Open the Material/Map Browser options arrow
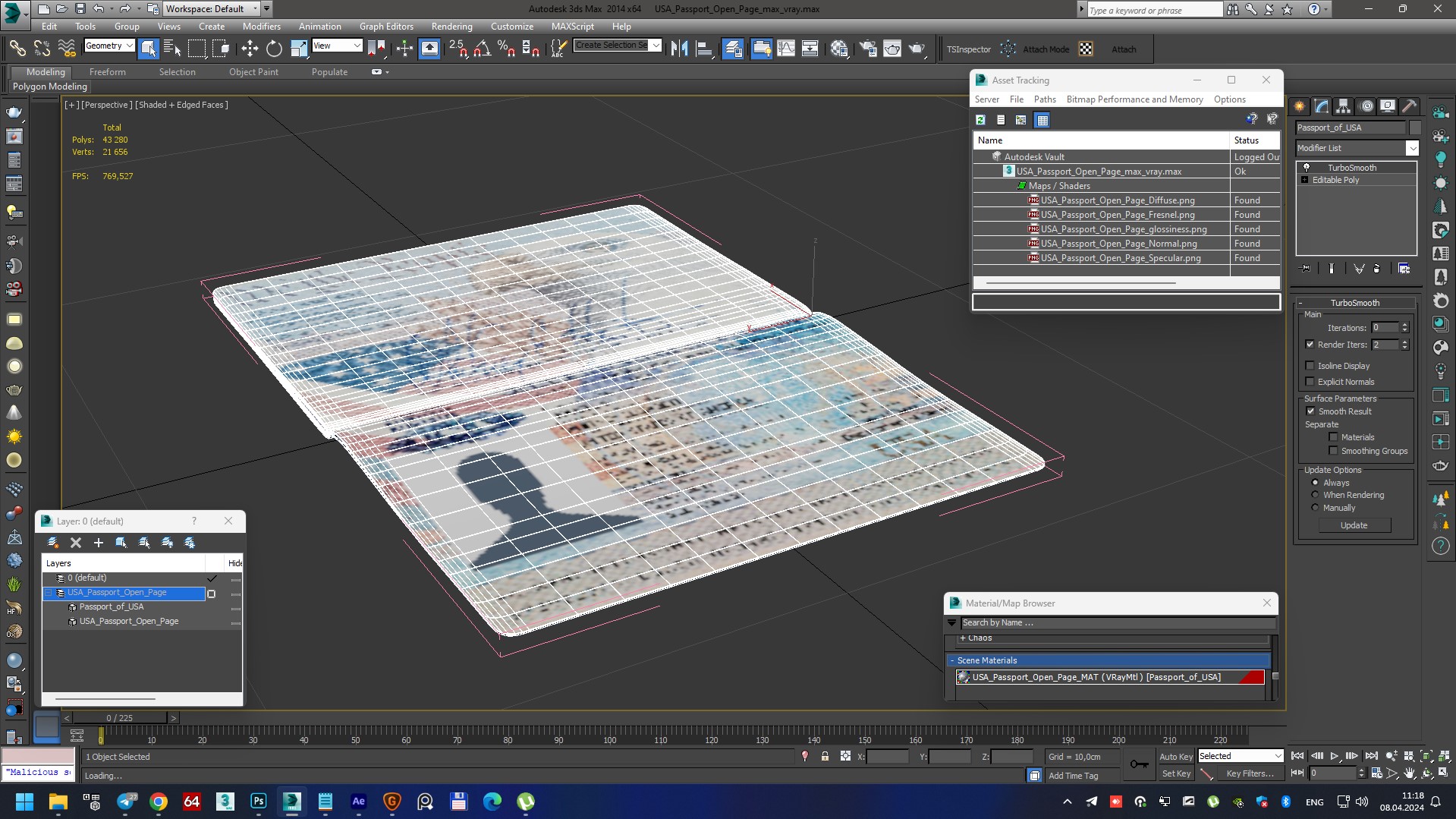 (951, 623)
